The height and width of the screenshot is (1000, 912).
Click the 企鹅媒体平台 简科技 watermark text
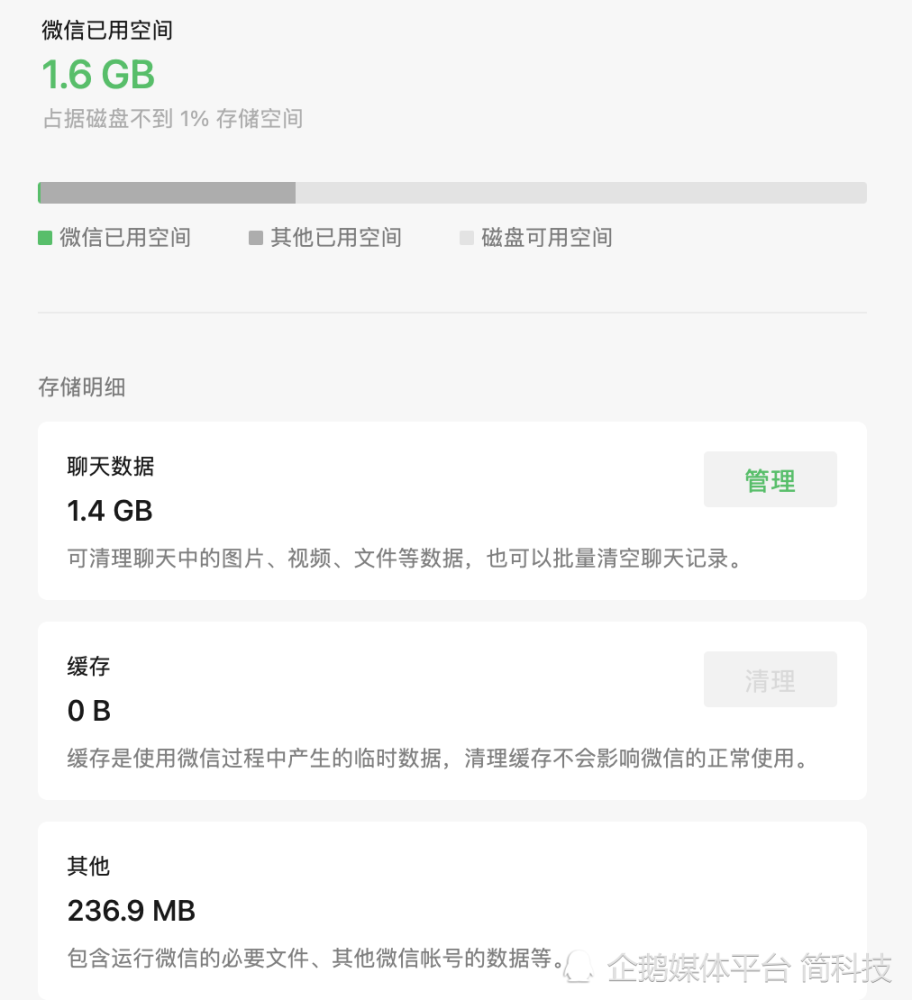pos(750,968)
